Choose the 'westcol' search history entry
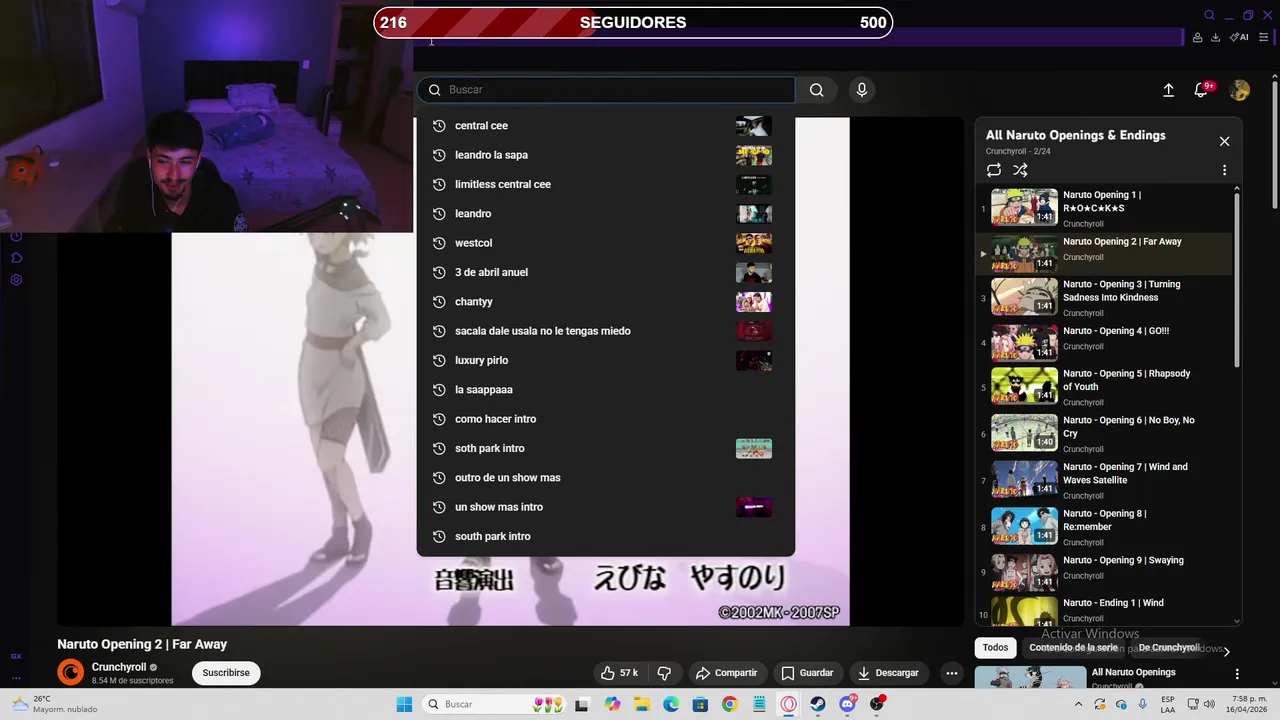1280x720 pixels. (605, 243)
